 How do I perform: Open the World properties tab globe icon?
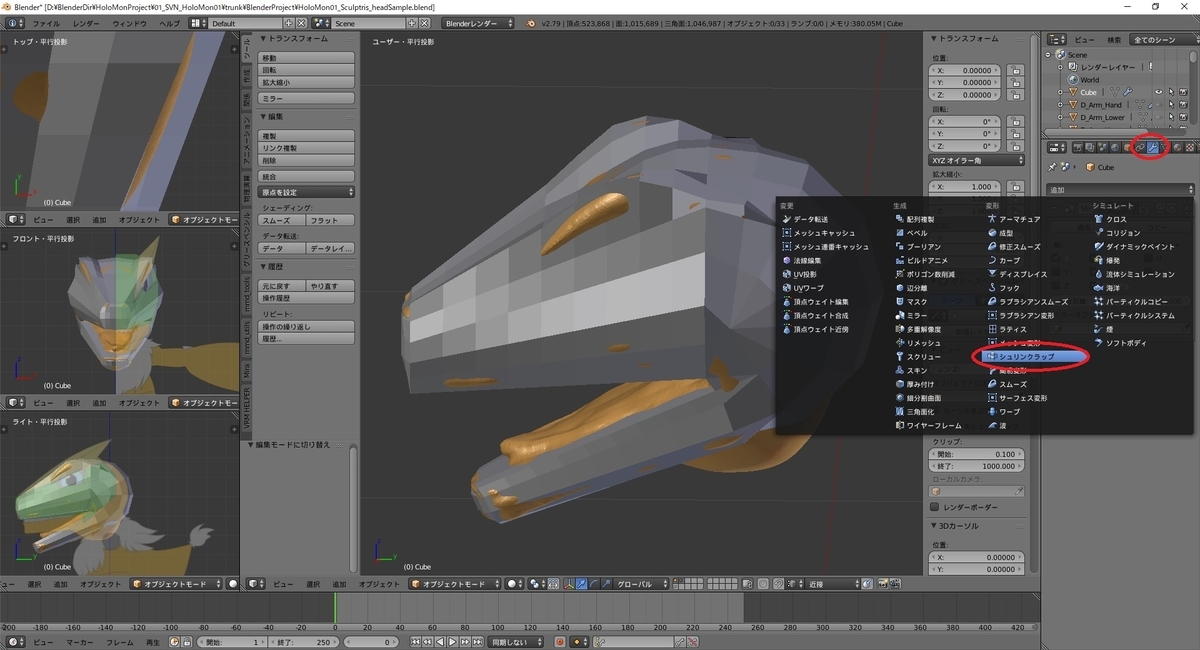pyautogui.click(x=1115, y=147)
